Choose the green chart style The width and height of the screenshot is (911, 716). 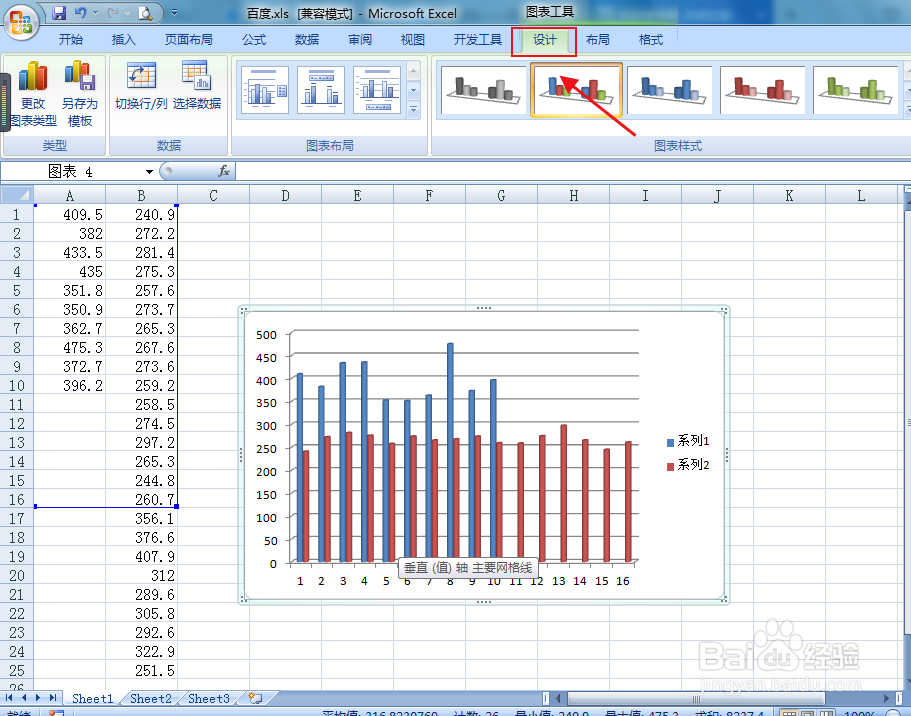[855, 90]
